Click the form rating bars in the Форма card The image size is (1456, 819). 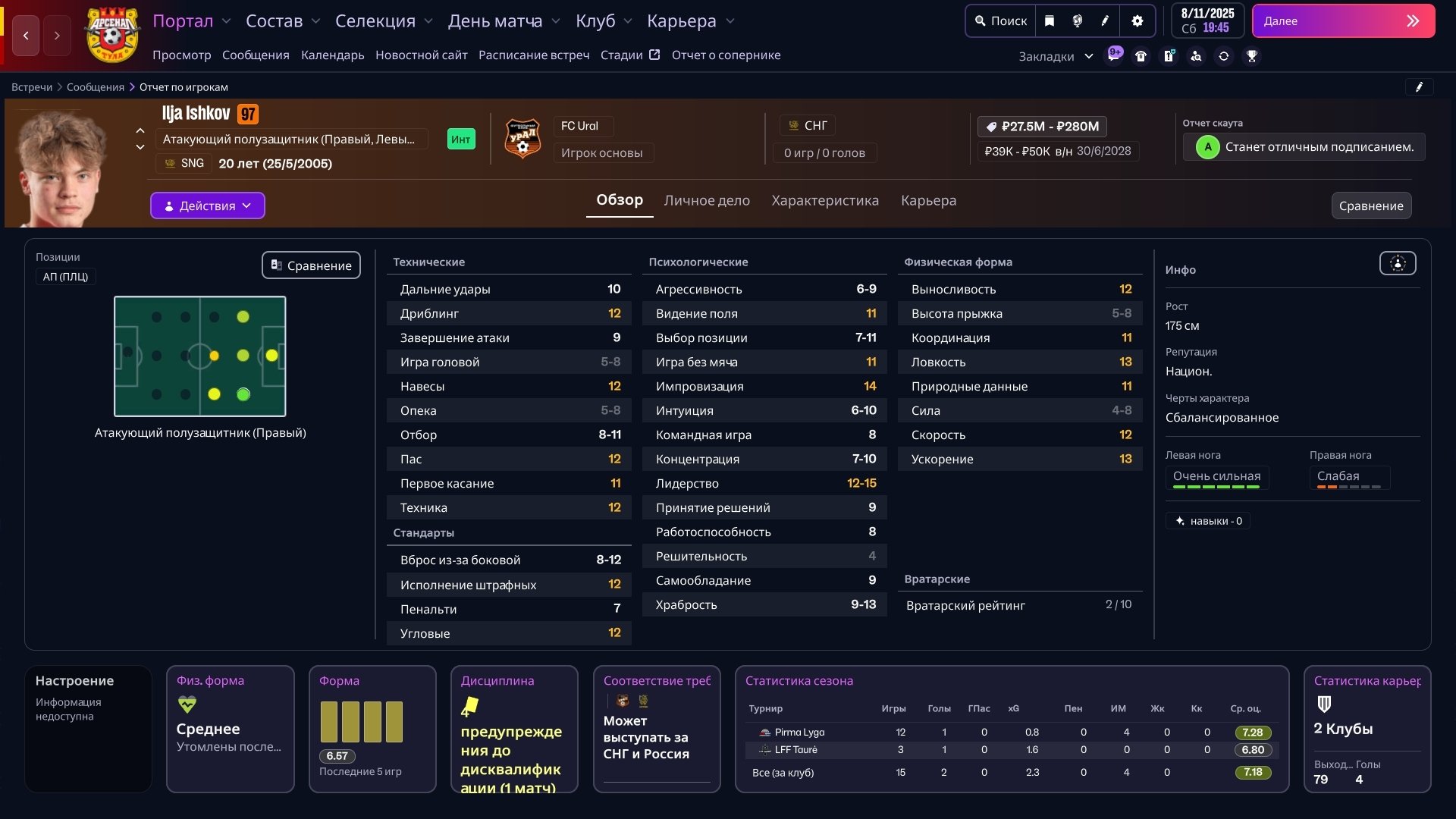[x=361, y=721]
